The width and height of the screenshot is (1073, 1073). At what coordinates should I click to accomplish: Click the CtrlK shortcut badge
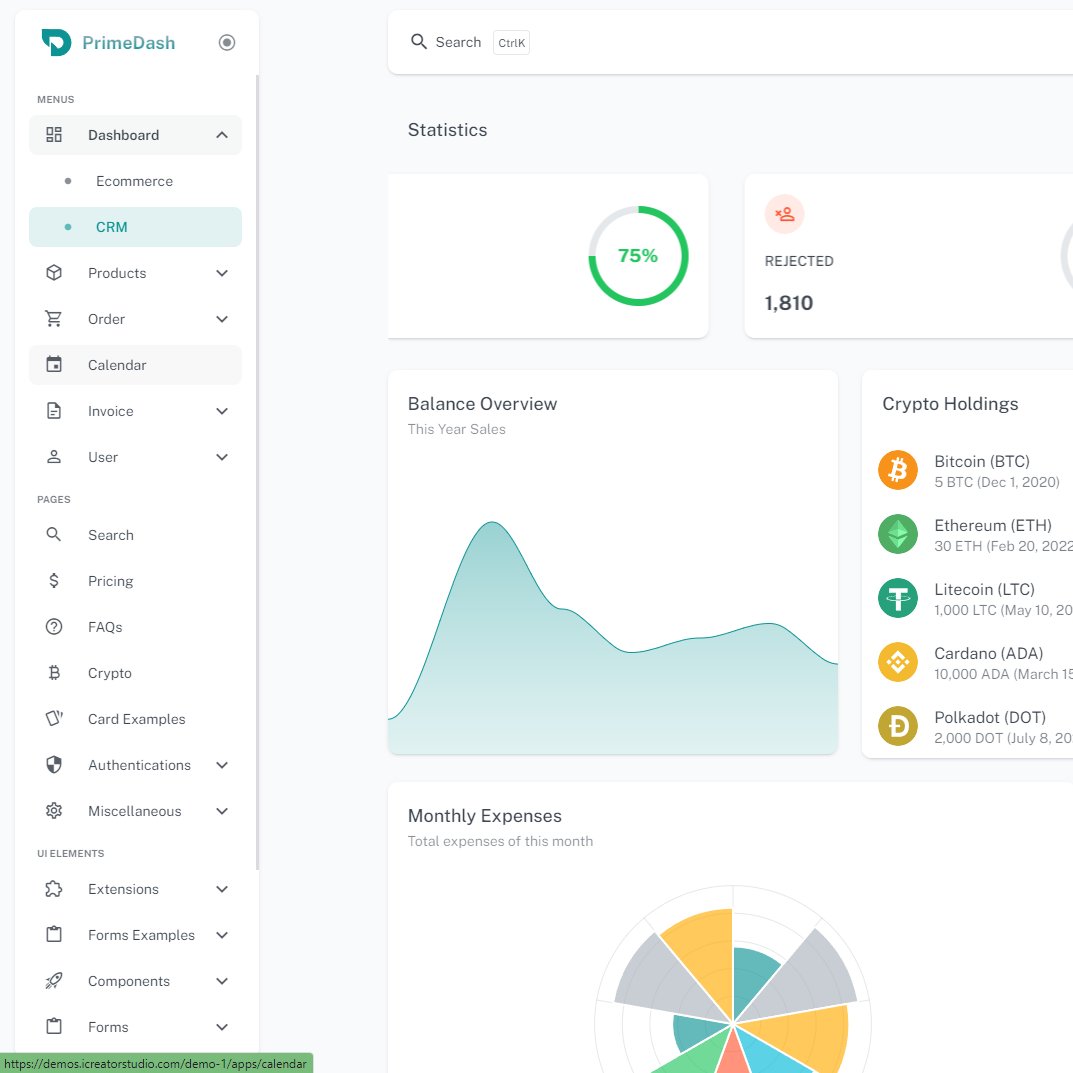coord(511,42)
